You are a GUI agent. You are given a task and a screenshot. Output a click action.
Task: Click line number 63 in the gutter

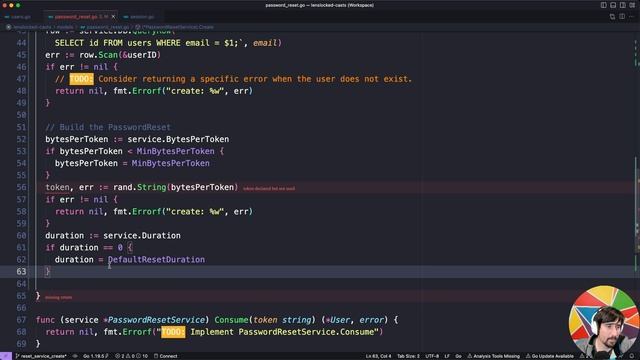pyautogui.click(x=21, y=271)
